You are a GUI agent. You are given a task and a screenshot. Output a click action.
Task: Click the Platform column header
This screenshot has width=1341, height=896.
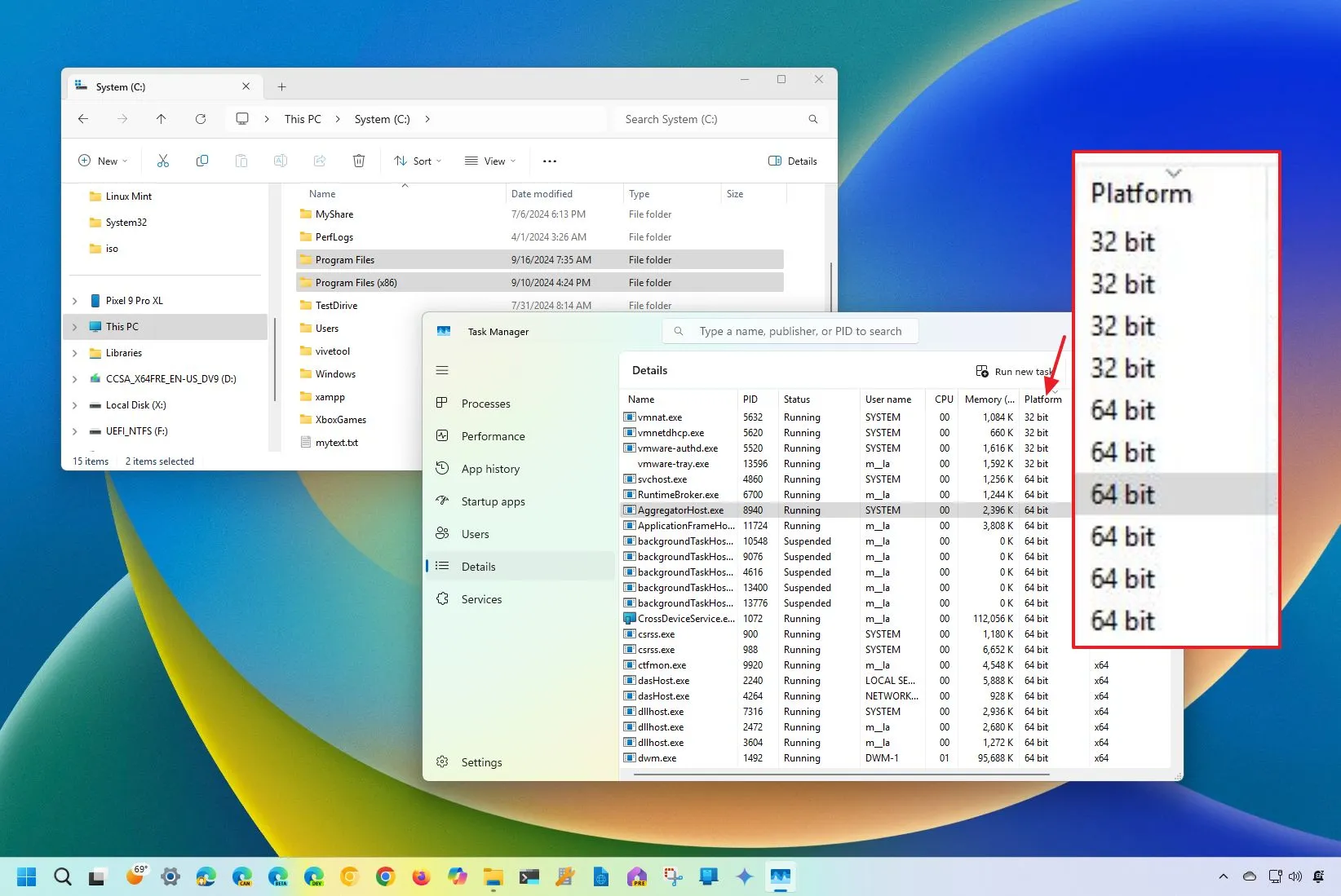(x=1042, y=399)
